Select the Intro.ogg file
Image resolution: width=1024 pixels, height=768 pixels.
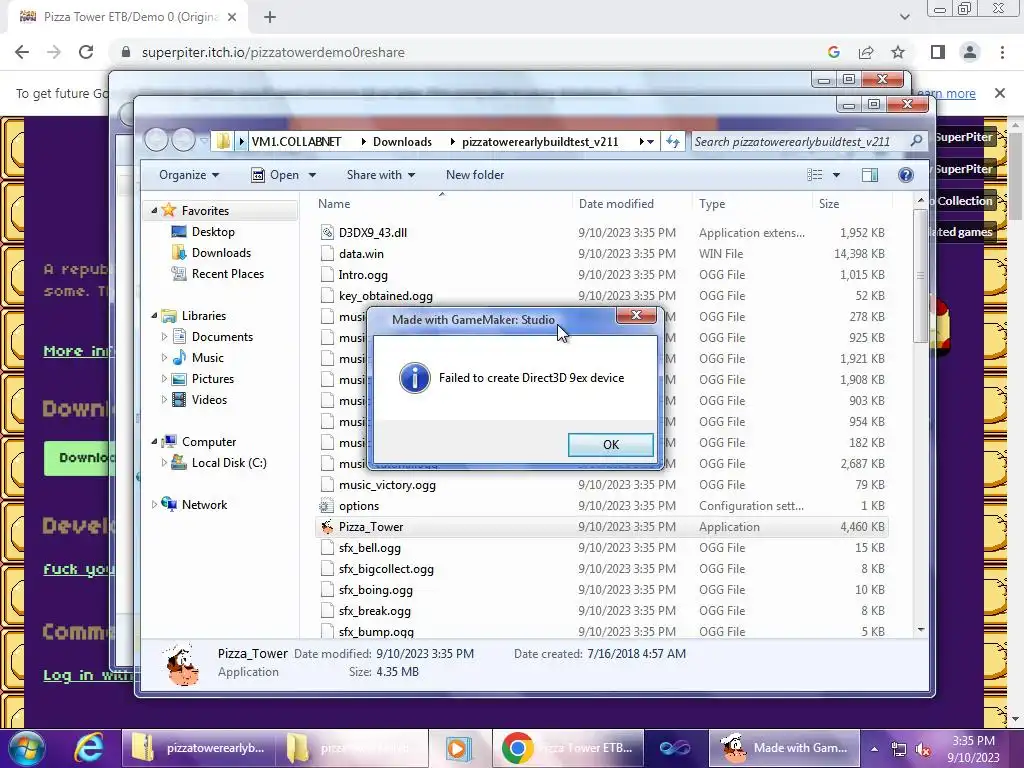(x=362, y=275)
